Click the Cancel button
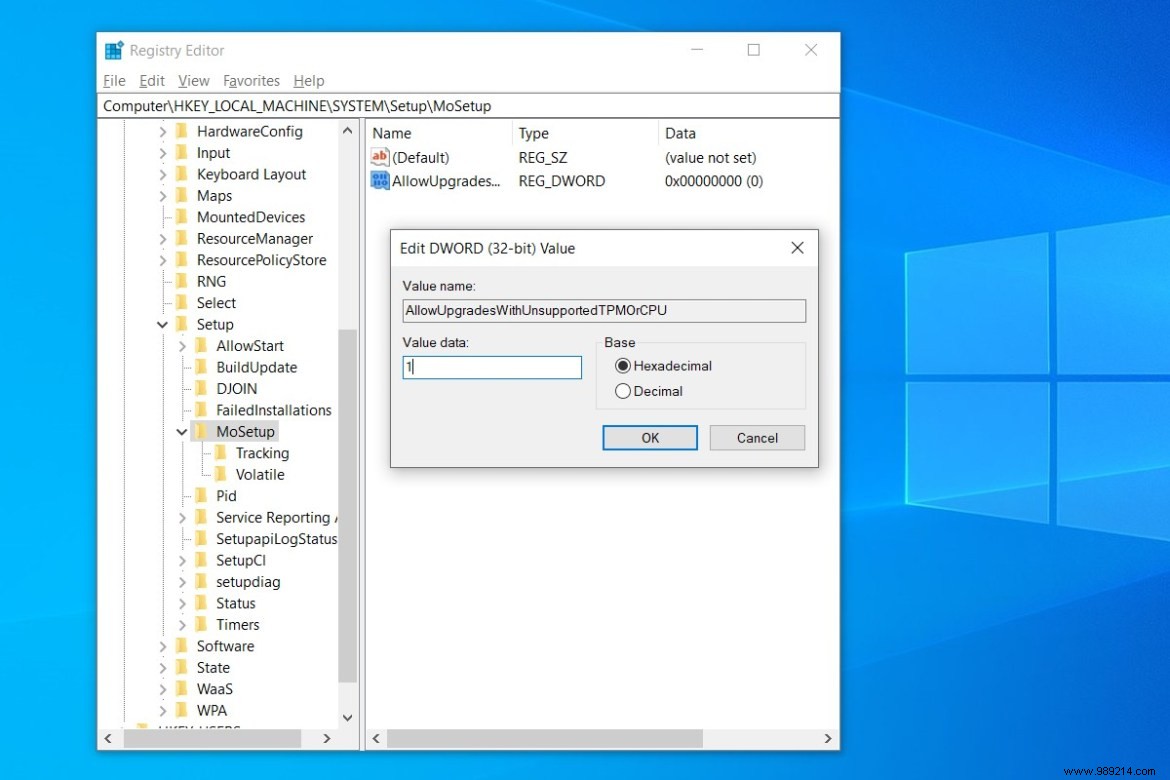The image size is (1170, 780). (x=756, y=437)
